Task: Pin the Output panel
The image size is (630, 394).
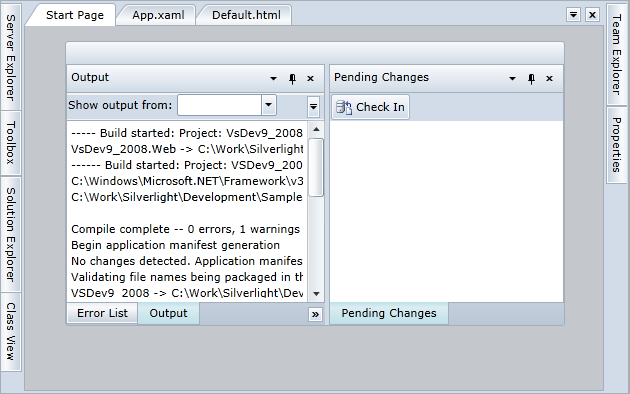Action: click(x=292, y=78)
